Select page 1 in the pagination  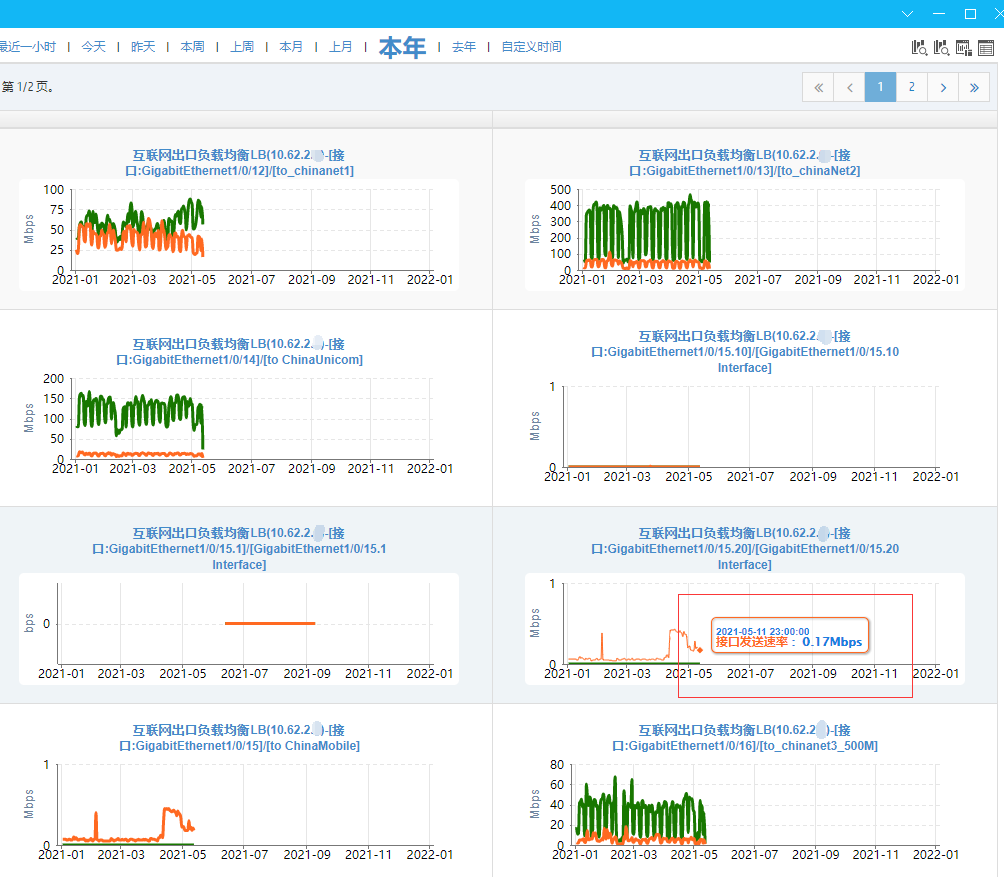880,87
